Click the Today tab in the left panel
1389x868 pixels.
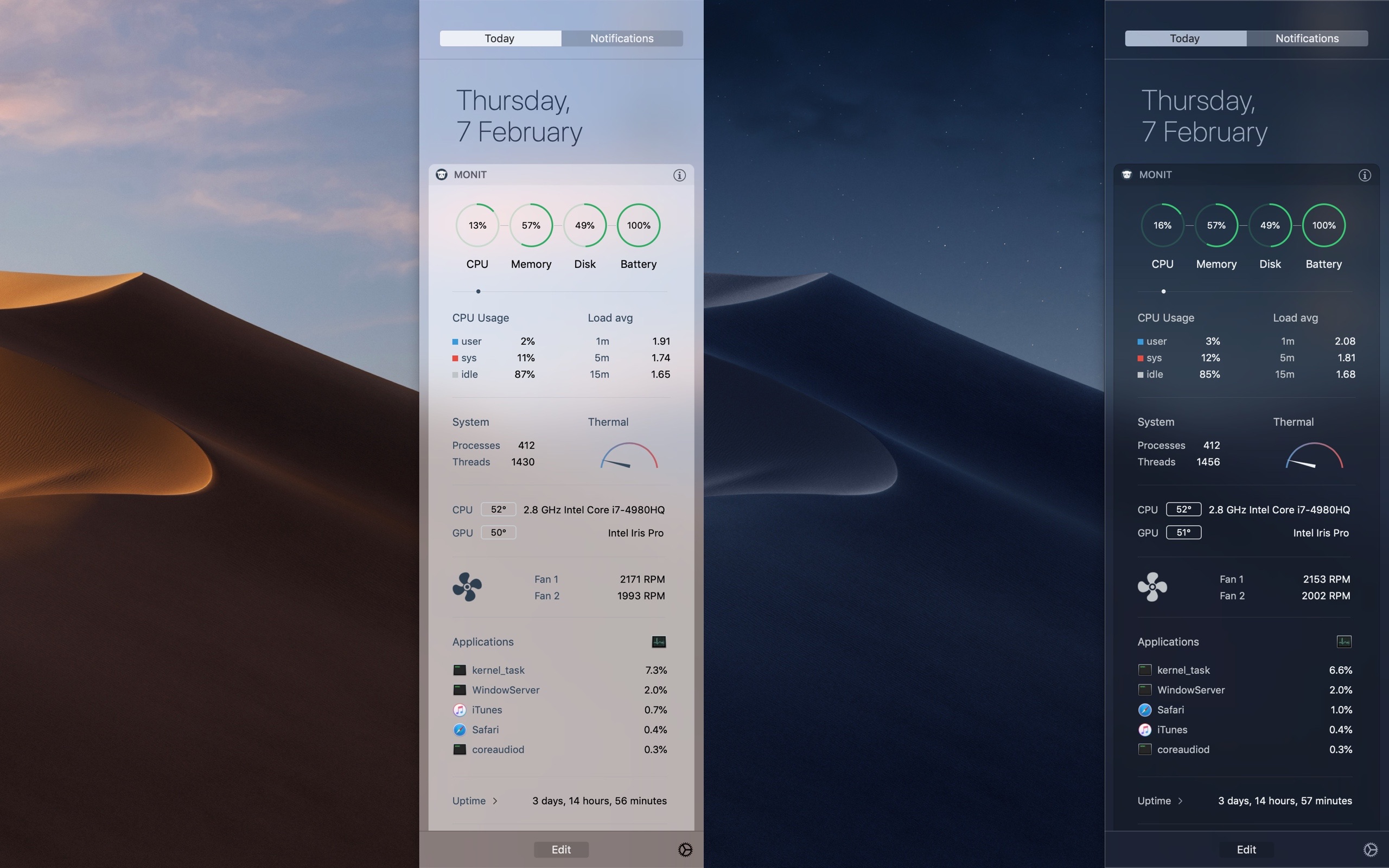[x=500, y=36]
